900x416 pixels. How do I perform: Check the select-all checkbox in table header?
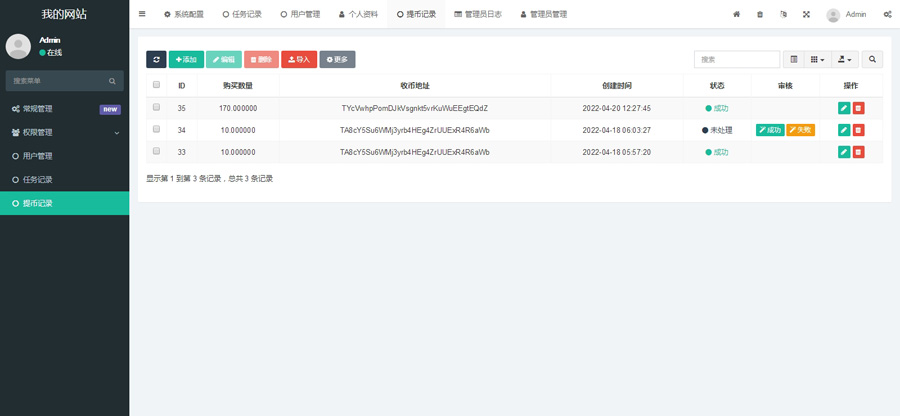point(156,86)
